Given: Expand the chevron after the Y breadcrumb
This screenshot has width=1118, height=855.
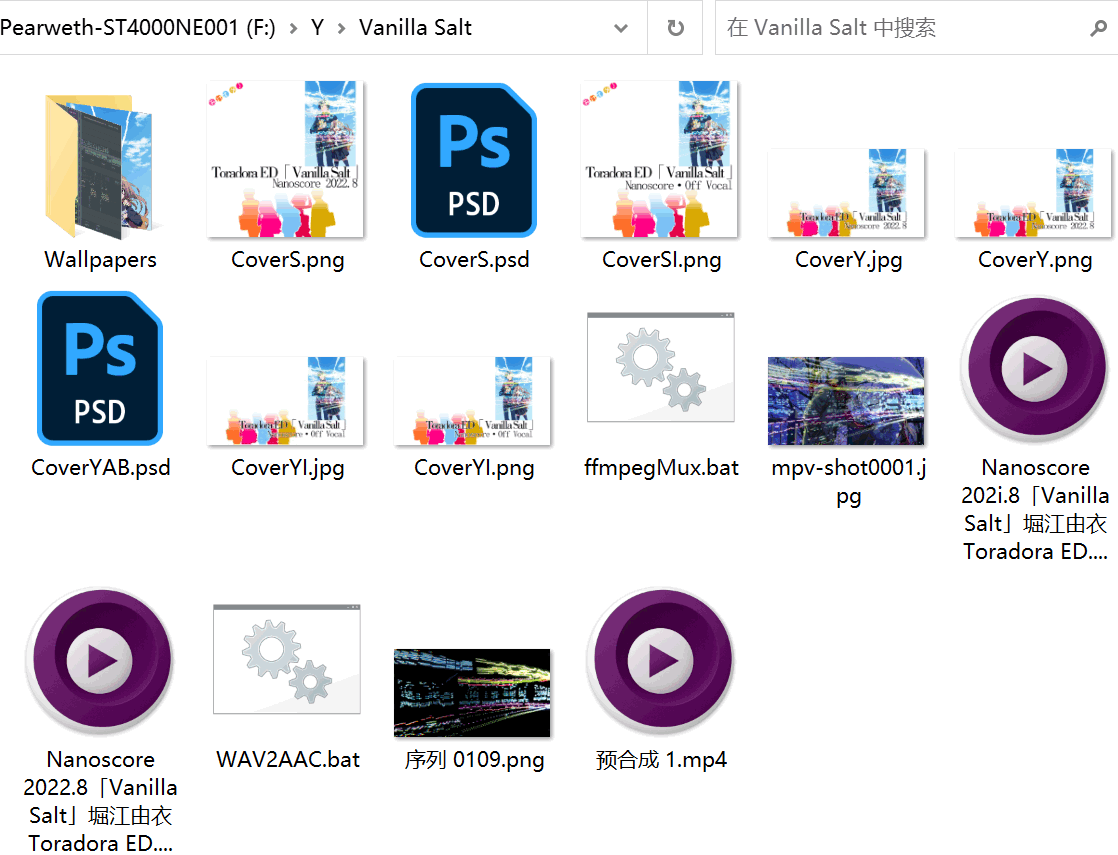Looking at the screenshot, I should click(341, 28).
